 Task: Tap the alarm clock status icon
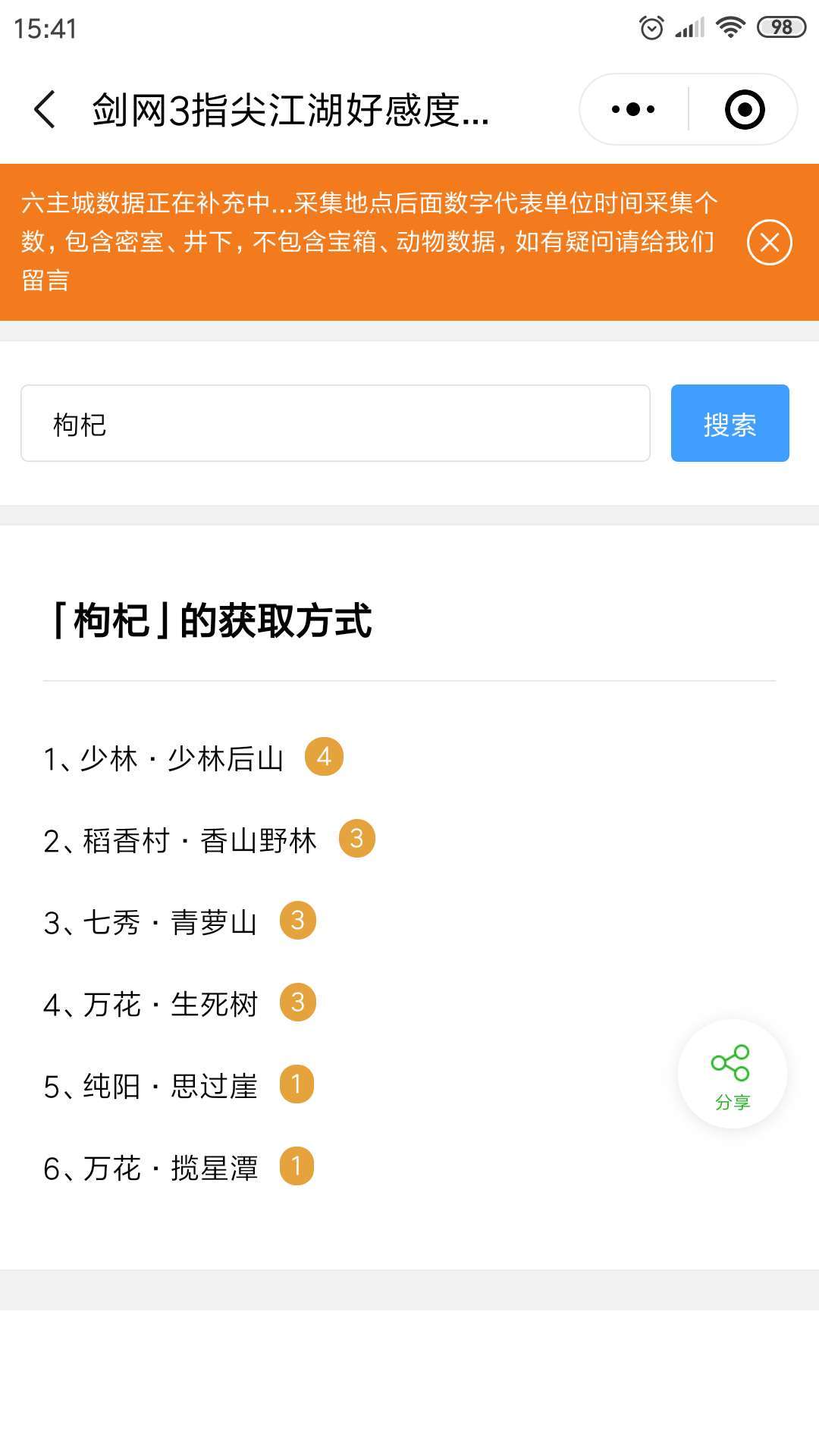(x=651, y=28)
